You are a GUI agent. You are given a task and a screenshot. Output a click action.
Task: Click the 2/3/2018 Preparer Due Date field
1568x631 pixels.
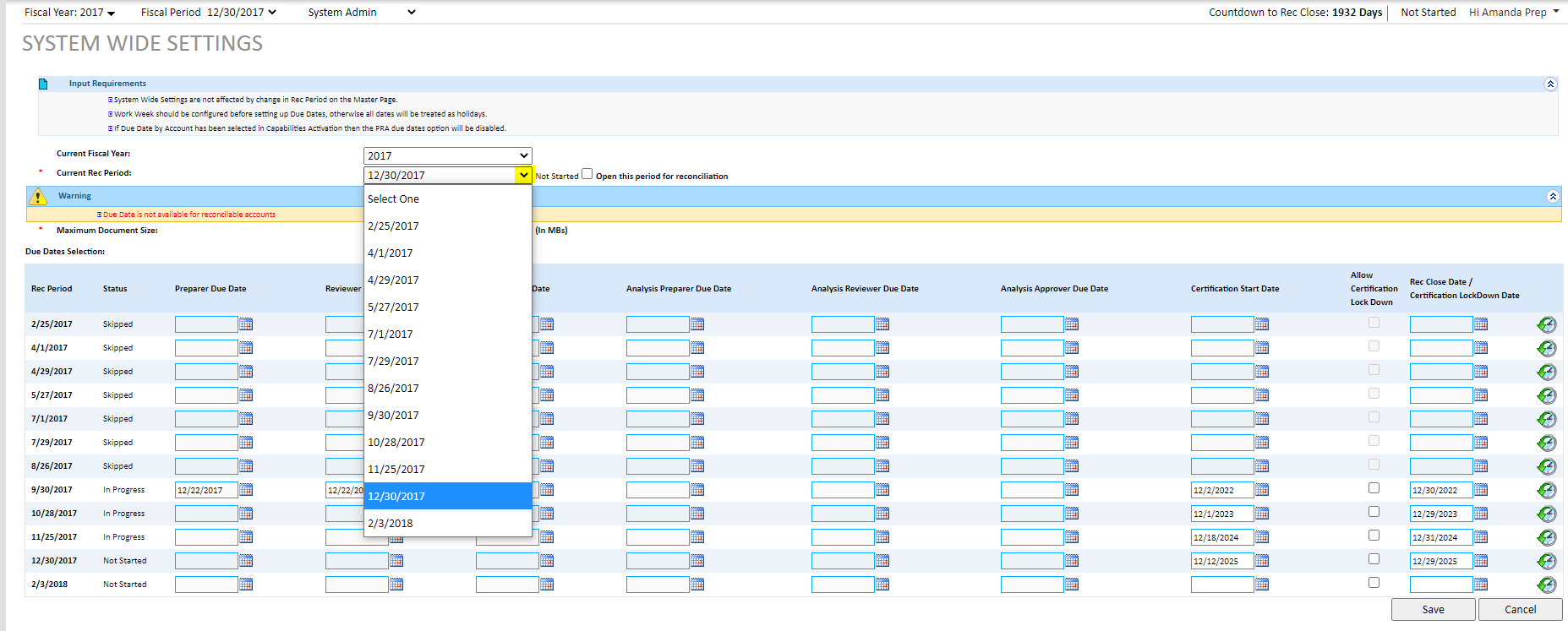(x=206, y=585)
